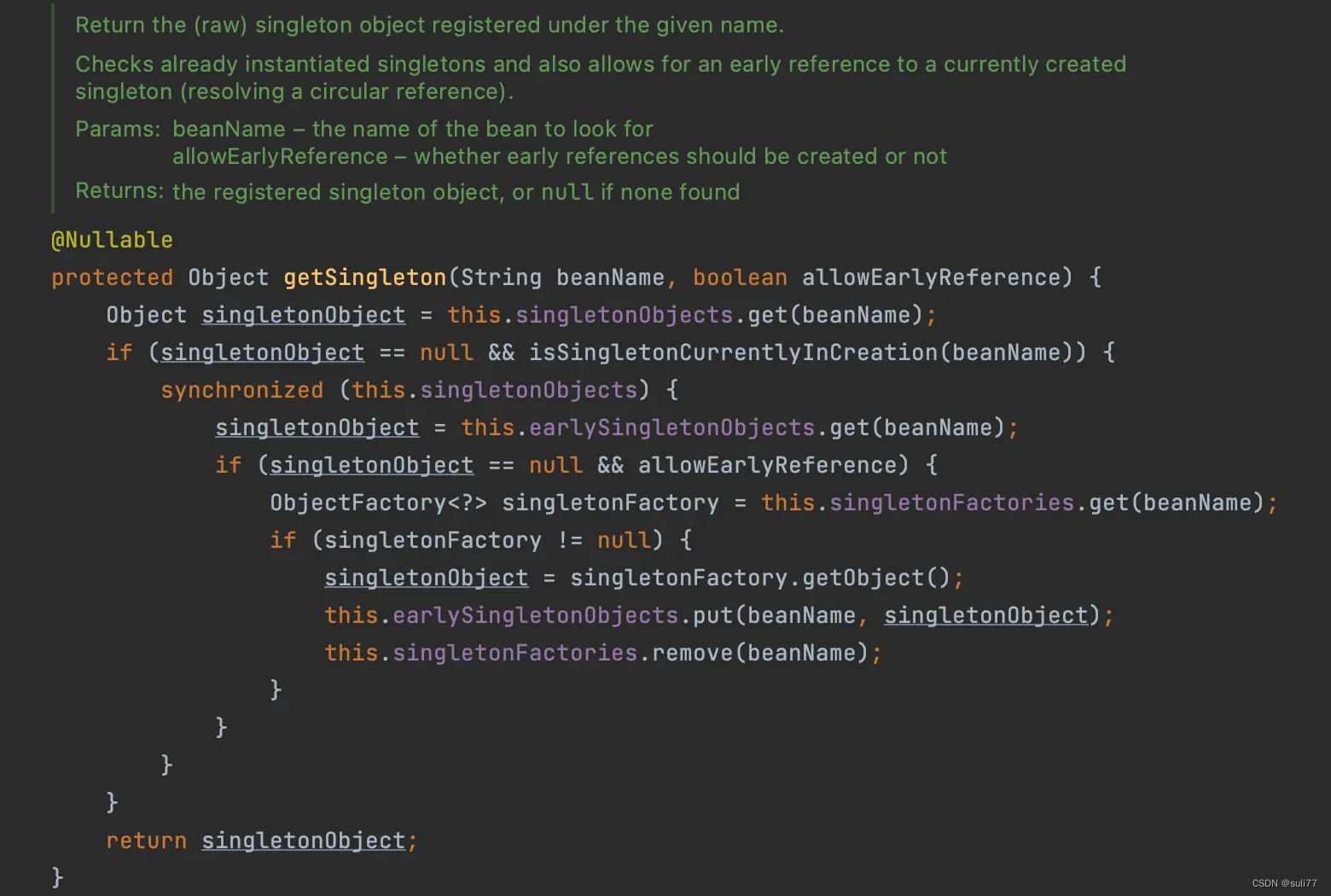
Task: Click the 'Params:' doc label
Action: [118, 129]
